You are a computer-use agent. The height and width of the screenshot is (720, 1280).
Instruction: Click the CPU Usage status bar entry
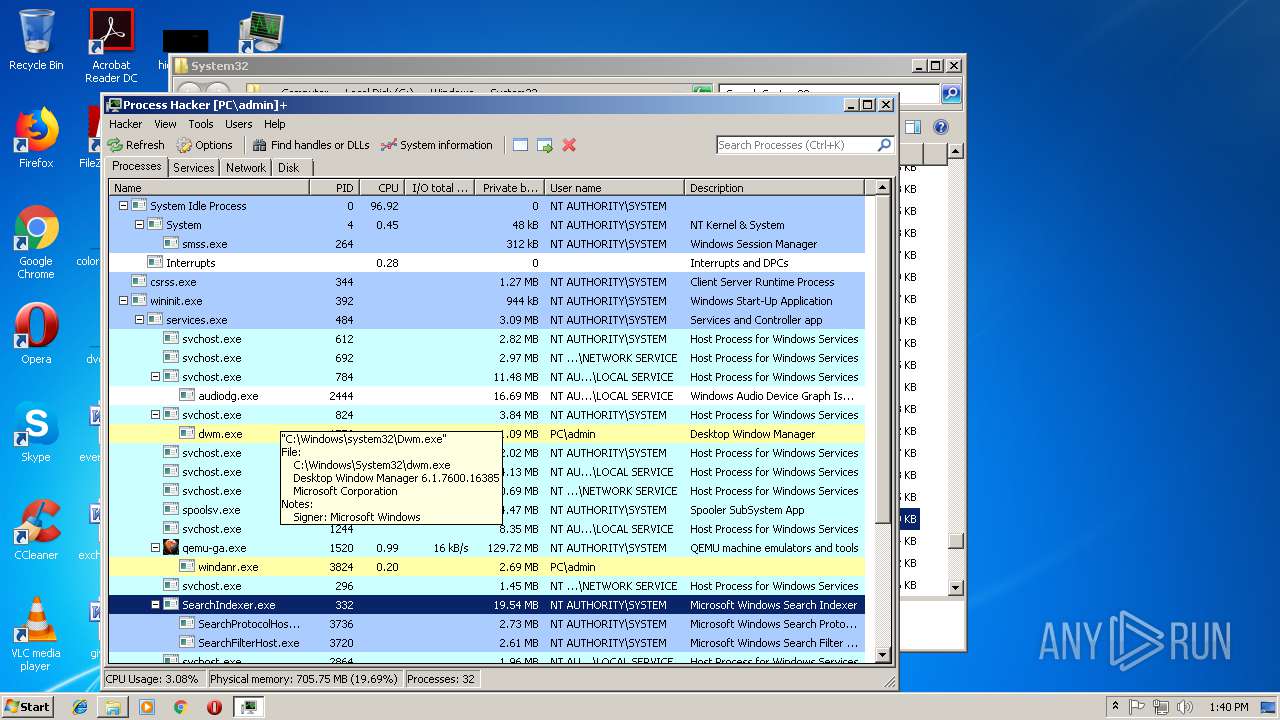[x=153, y=679]
